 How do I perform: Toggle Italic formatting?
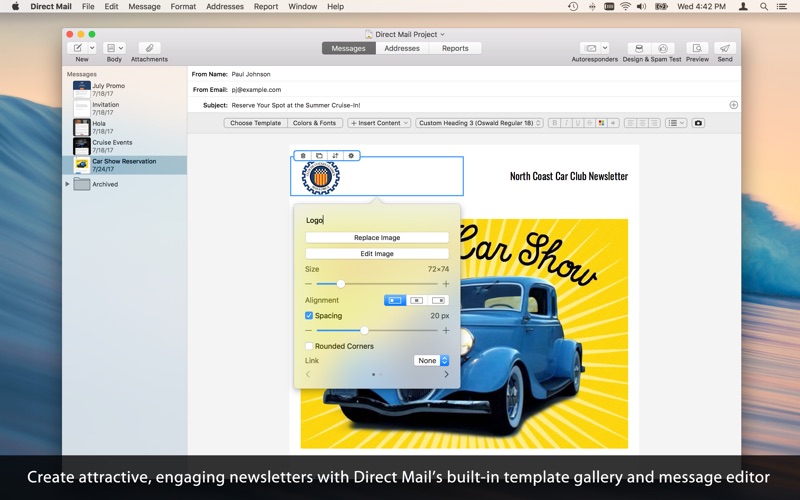coord(566,123)
